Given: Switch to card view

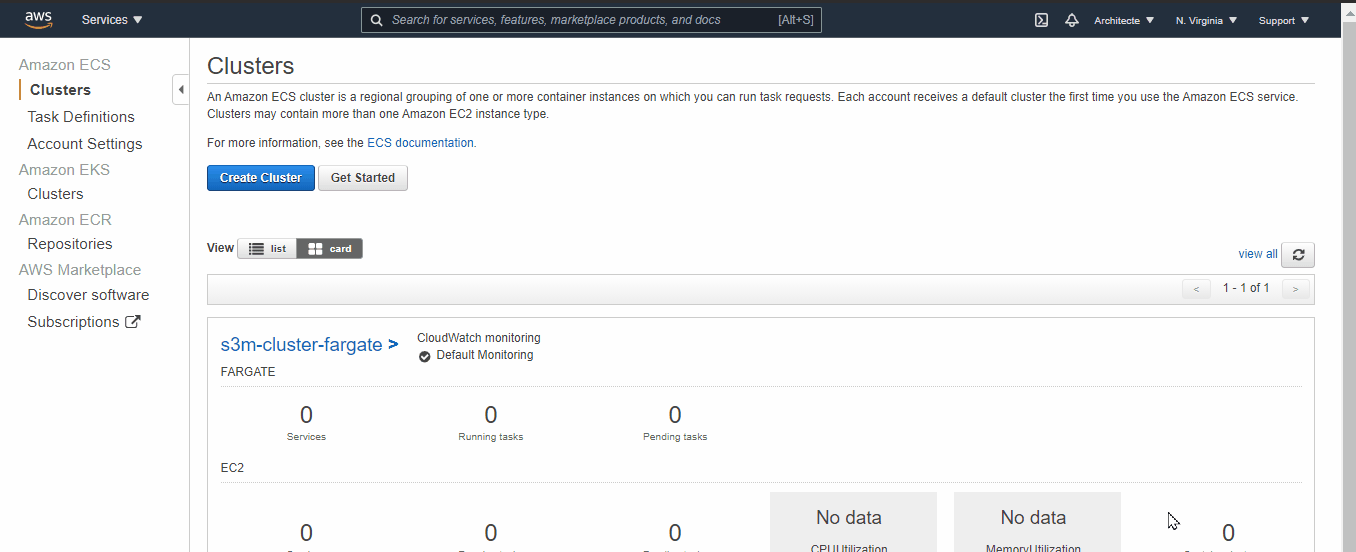Looking at the screenshot, I should (x=330, y=248).
